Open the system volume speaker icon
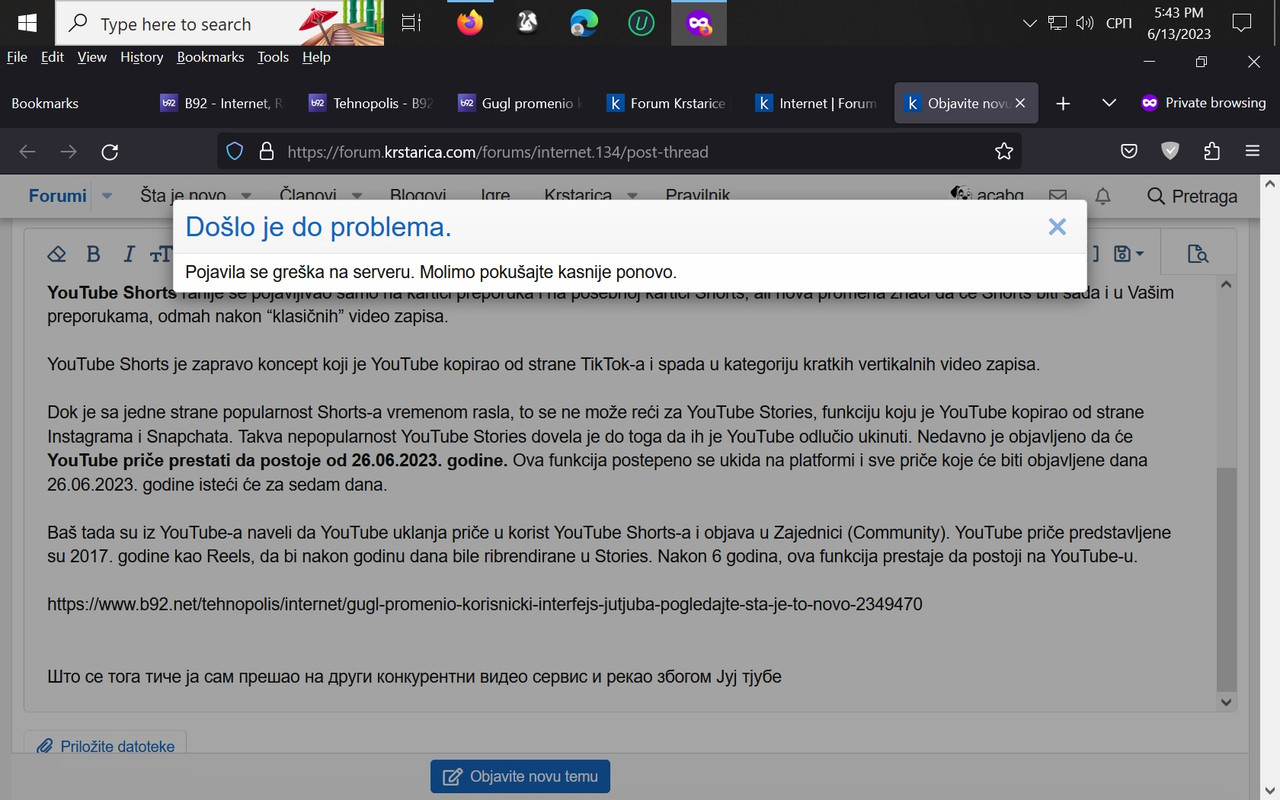 pyautogui.click(x=1084, y=23)
